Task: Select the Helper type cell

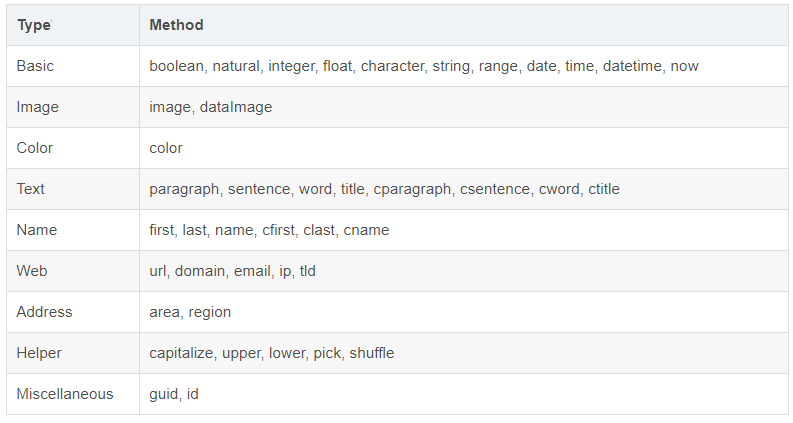Action: [x=40, y=353]
